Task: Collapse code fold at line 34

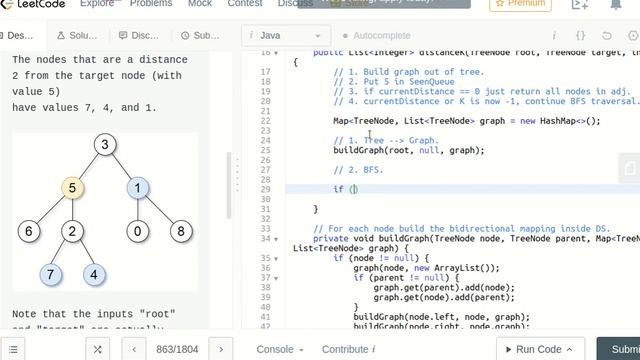Action: click(276, 239)
